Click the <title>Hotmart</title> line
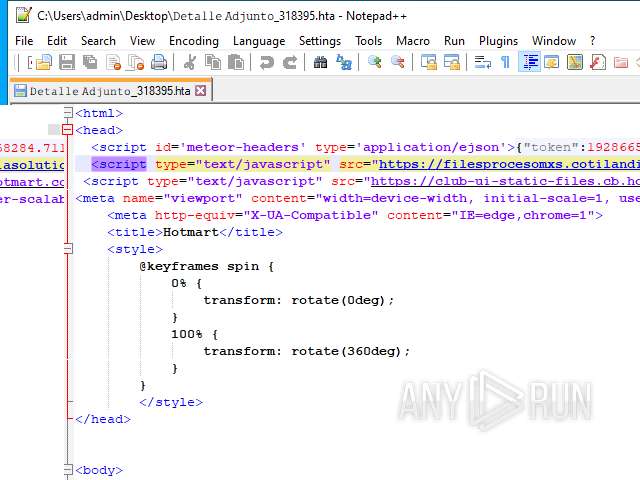This screenshot has width=640, height=480. coord(195,232)
